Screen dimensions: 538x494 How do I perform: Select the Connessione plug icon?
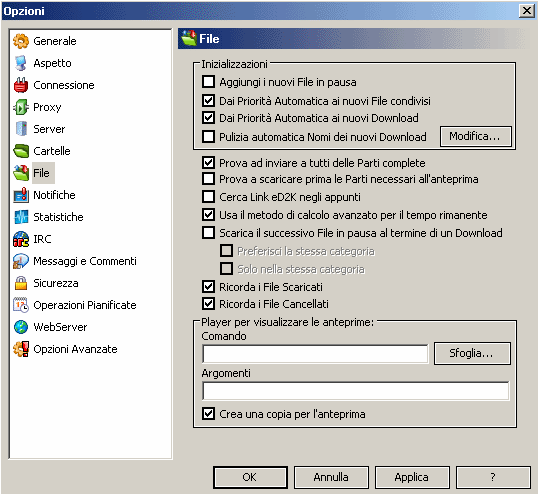coord(21,85)
